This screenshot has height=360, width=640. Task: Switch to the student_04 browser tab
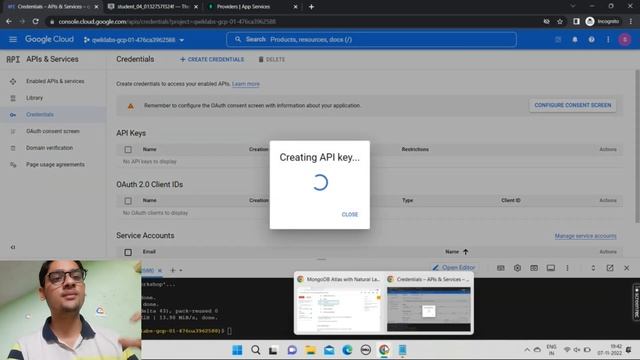pos(153,7)
